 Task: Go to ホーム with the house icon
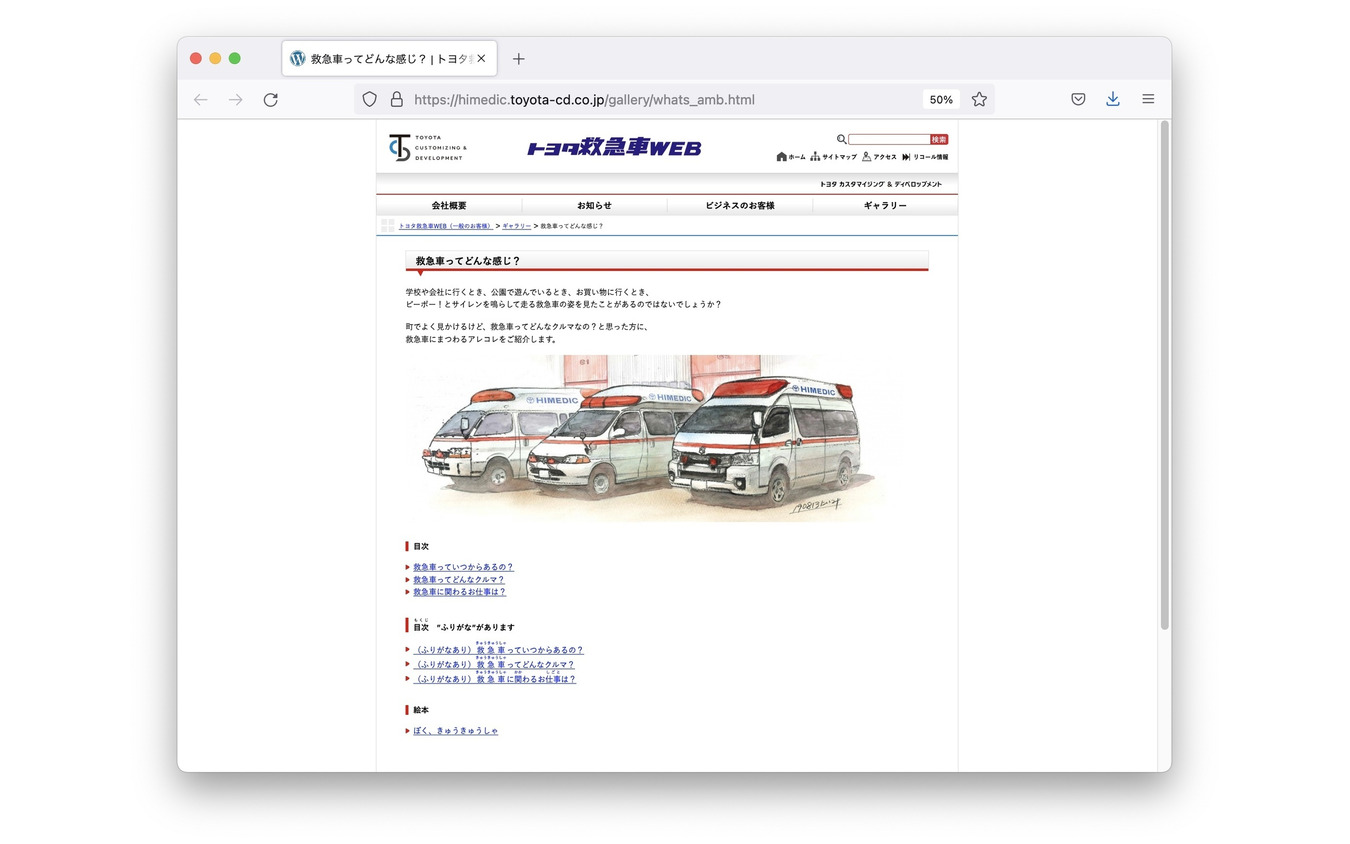point(790,157)
